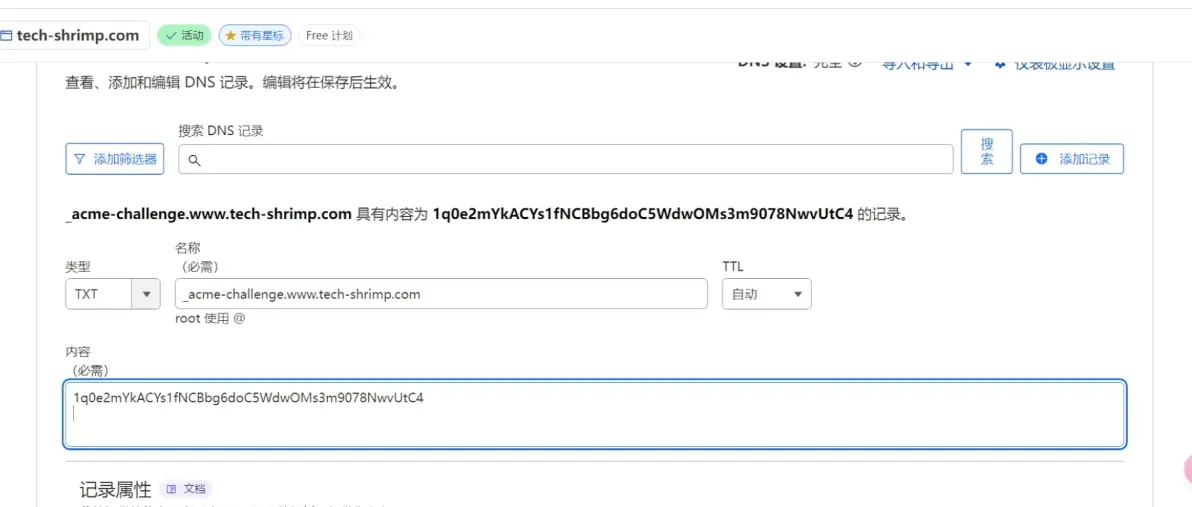Open the TTL 自动 dropdown
The height and width of the screenshot is (507, 1192).
click(x=766, y=294)
